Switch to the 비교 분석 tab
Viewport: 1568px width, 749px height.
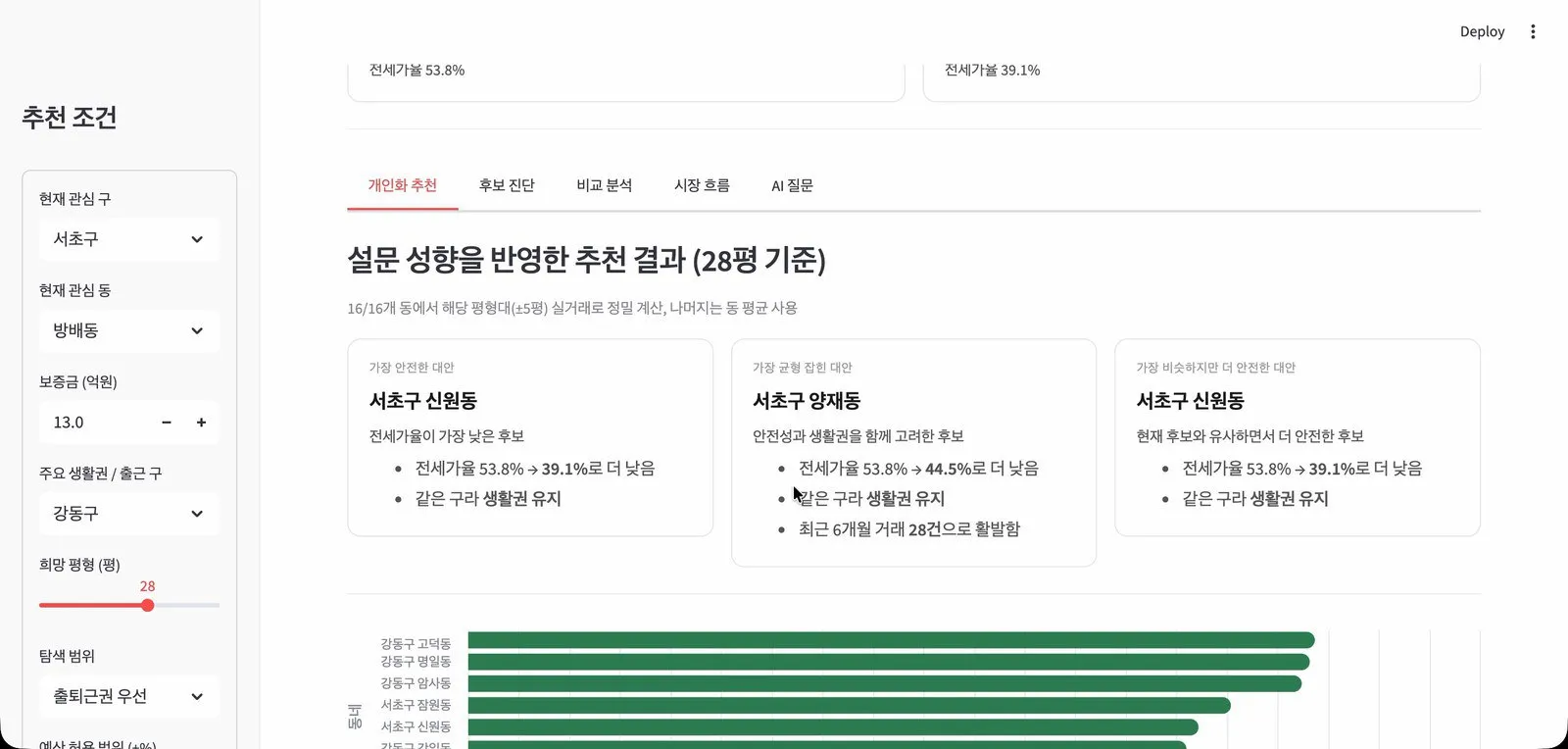coord(605,185)
